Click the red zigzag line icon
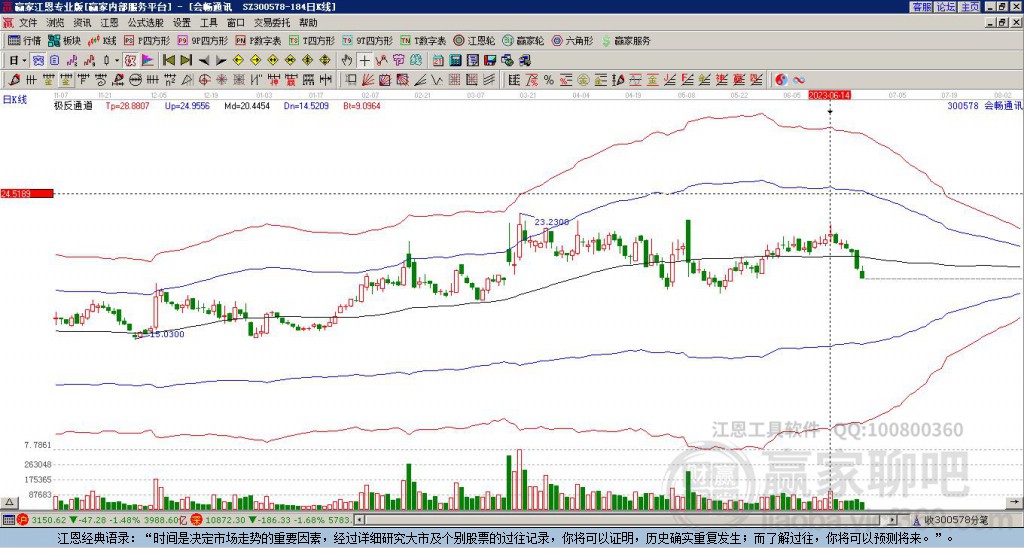Viewport: 1024px width, 548px height. (x=381, y=61)
